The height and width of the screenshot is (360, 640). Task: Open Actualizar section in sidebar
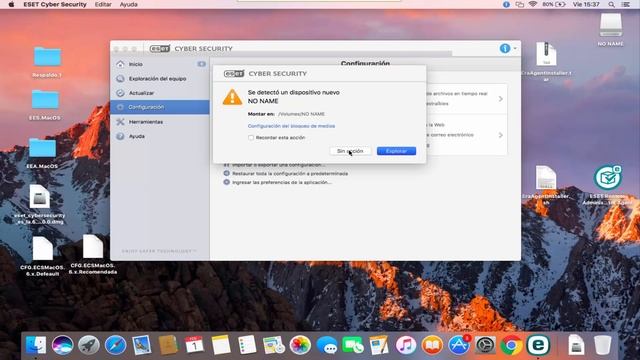160,93
